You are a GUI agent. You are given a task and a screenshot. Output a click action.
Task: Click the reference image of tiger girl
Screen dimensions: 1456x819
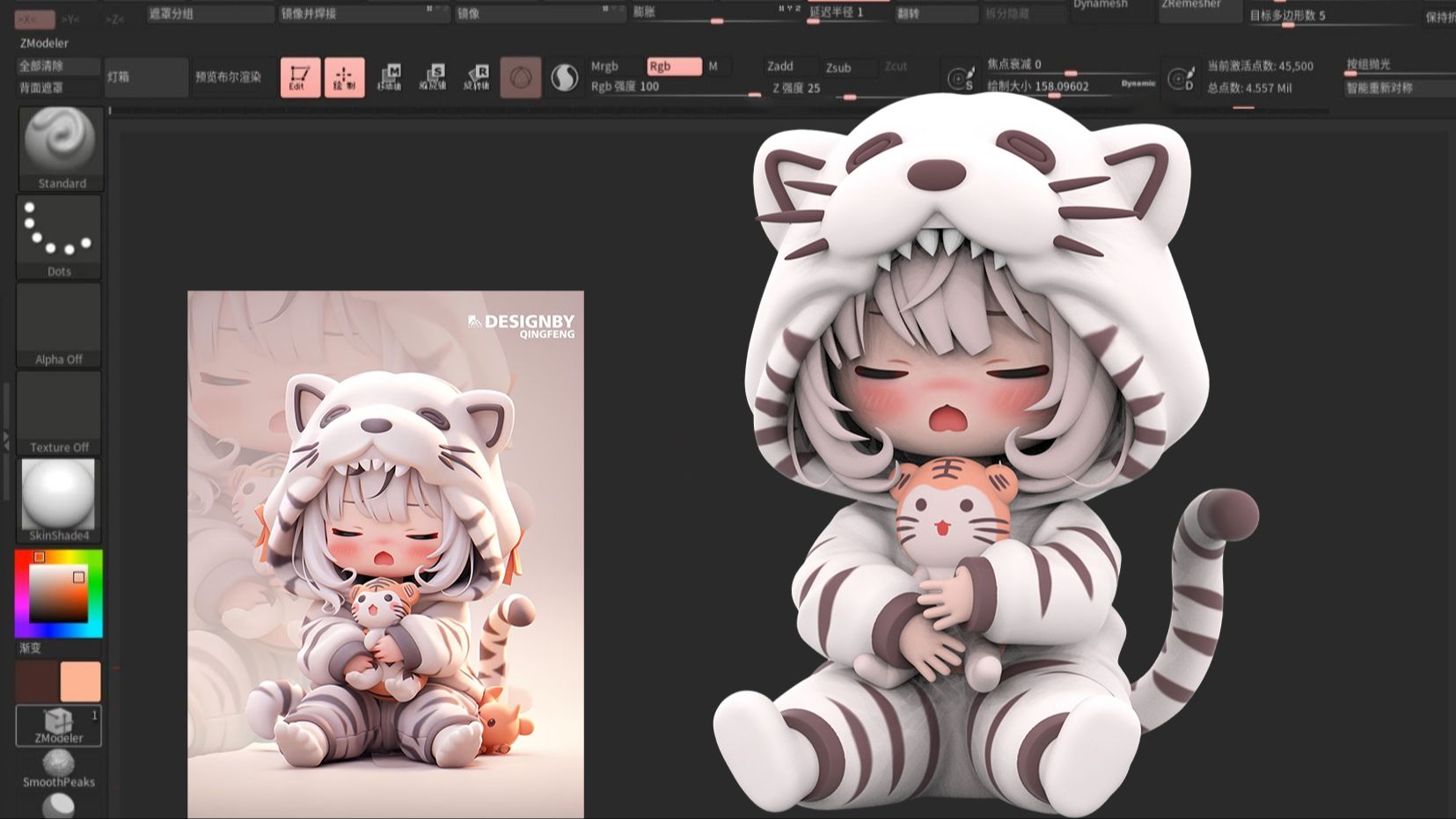[x=385, y=554]
